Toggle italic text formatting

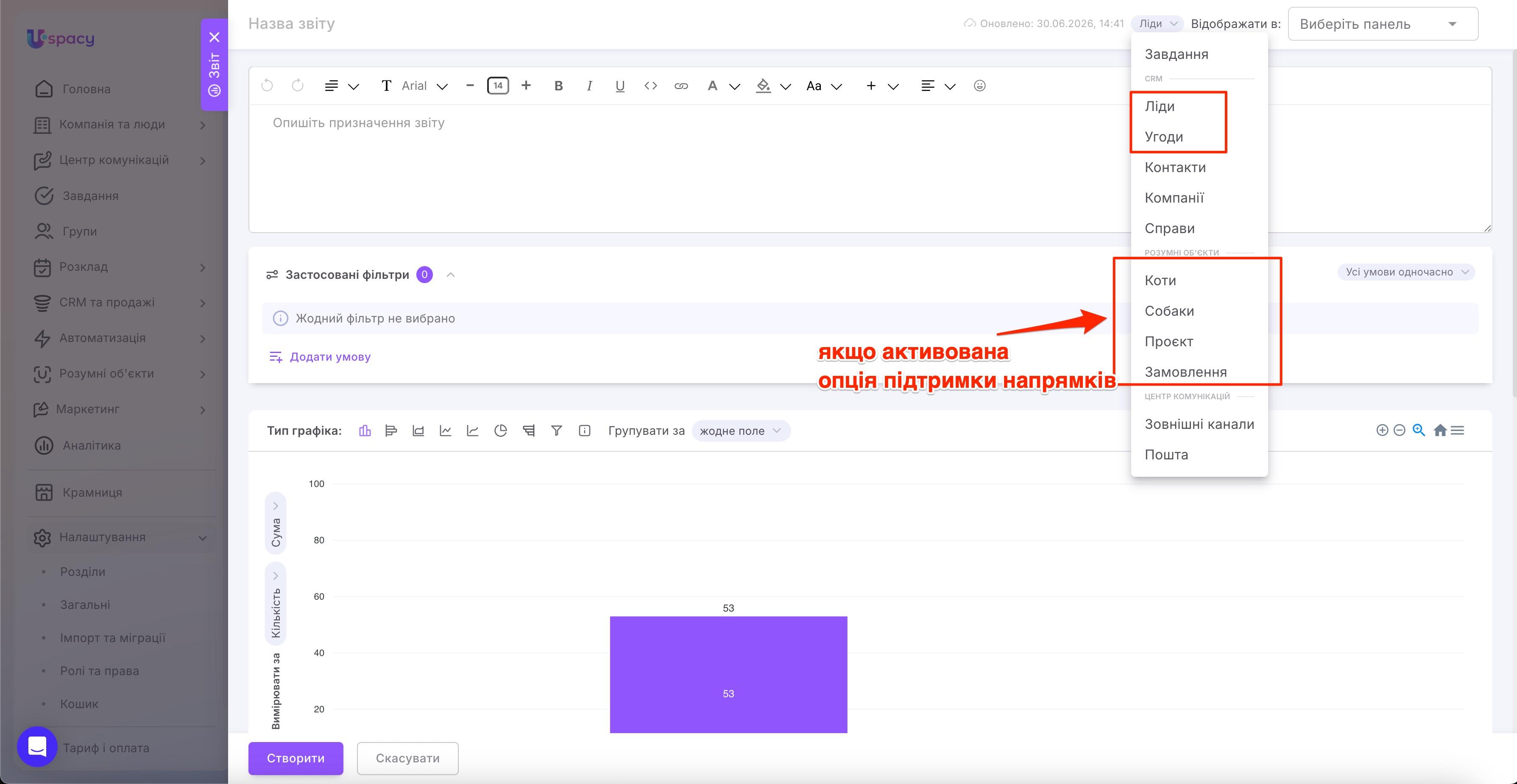coord(589,86)
